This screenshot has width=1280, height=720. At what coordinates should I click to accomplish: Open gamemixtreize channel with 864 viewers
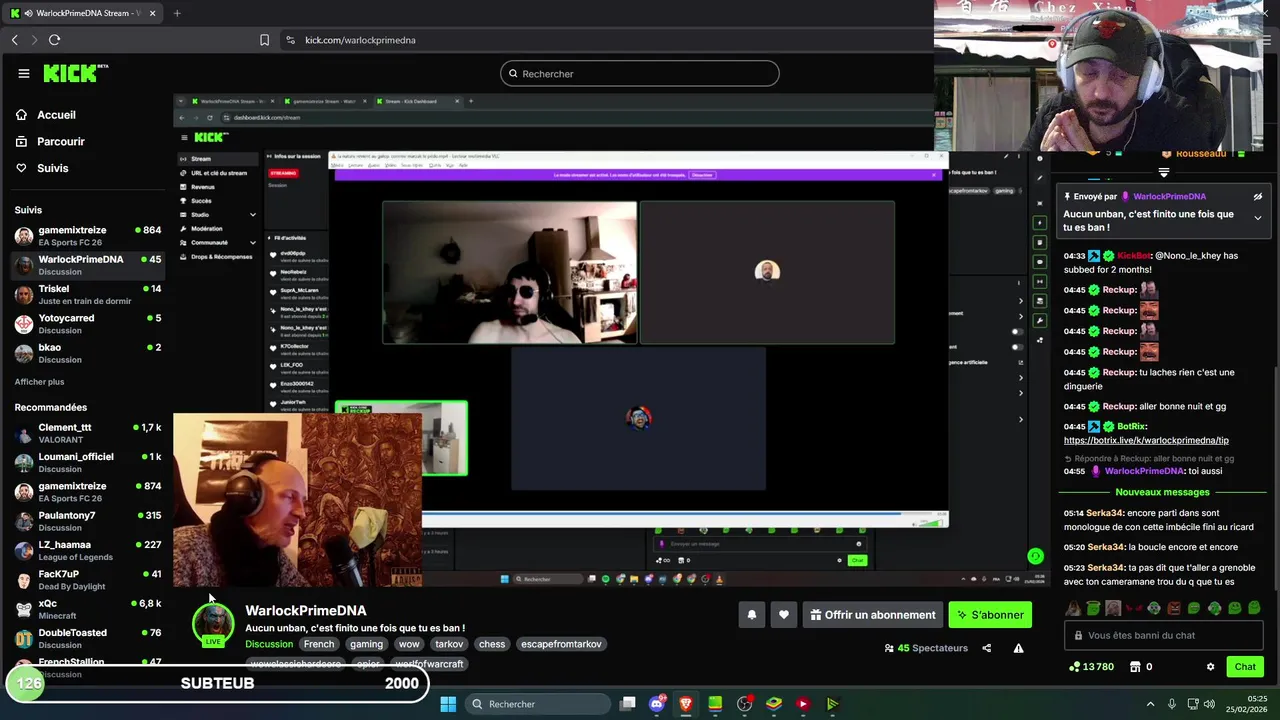click(88, 236)
